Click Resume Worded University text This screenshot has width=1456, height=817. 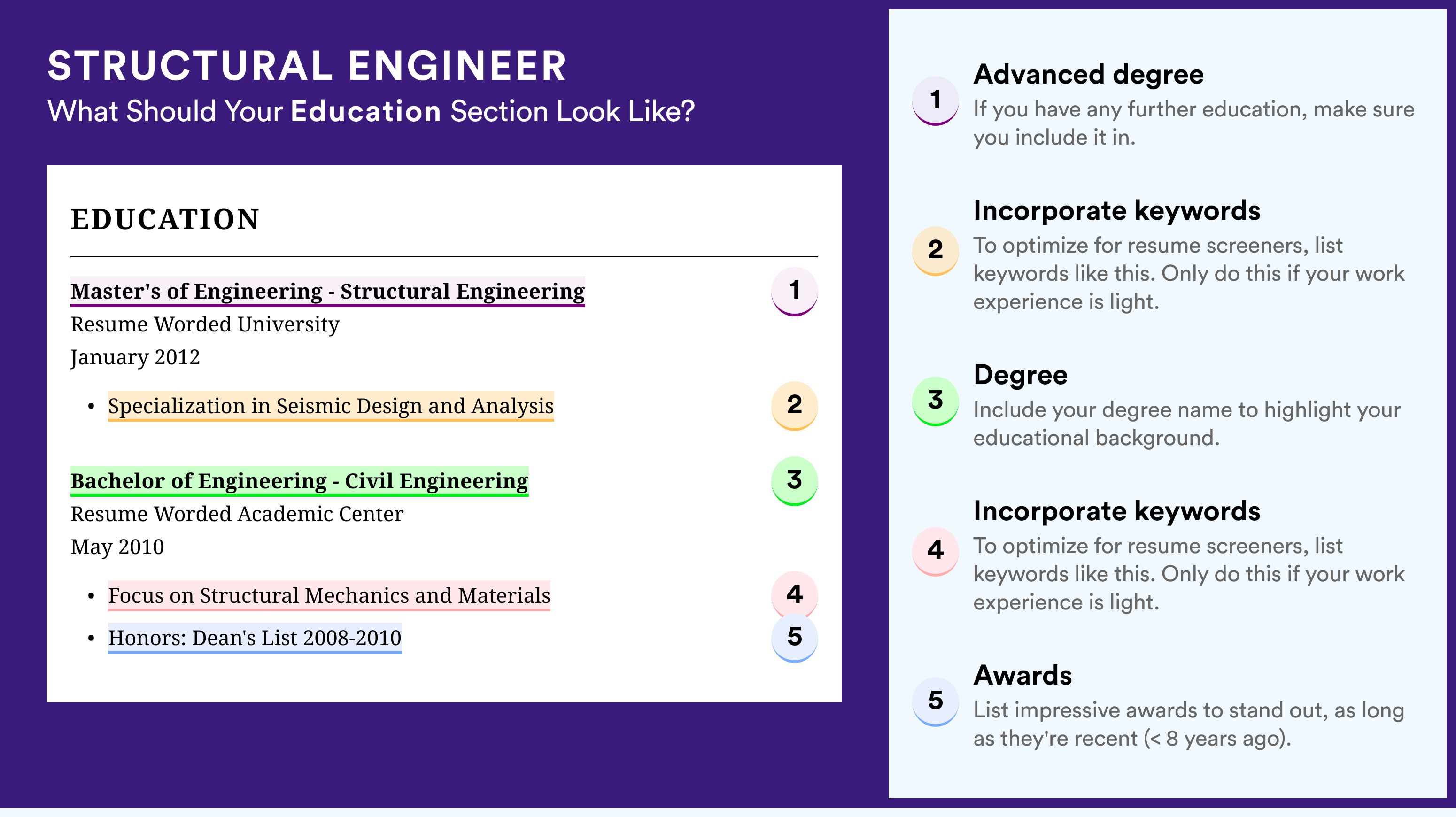click(205, 324)
